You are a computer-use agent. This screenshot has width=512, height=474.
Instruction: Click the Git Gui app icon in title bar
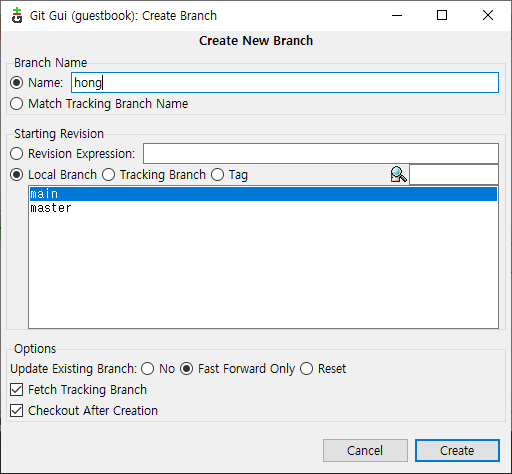17,16
